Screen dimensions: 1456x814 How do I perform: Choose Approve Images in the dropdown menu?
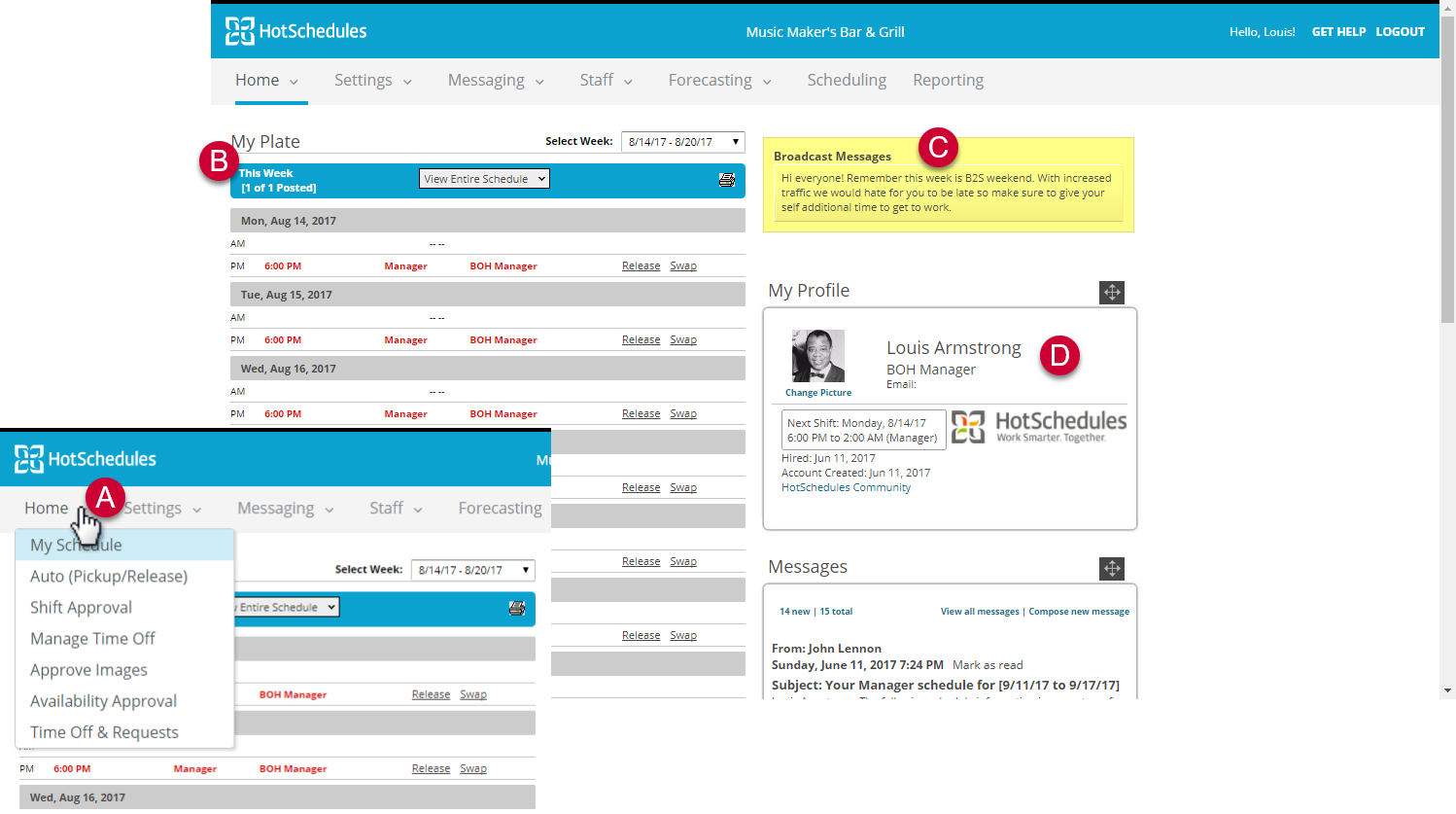(124, 669)
